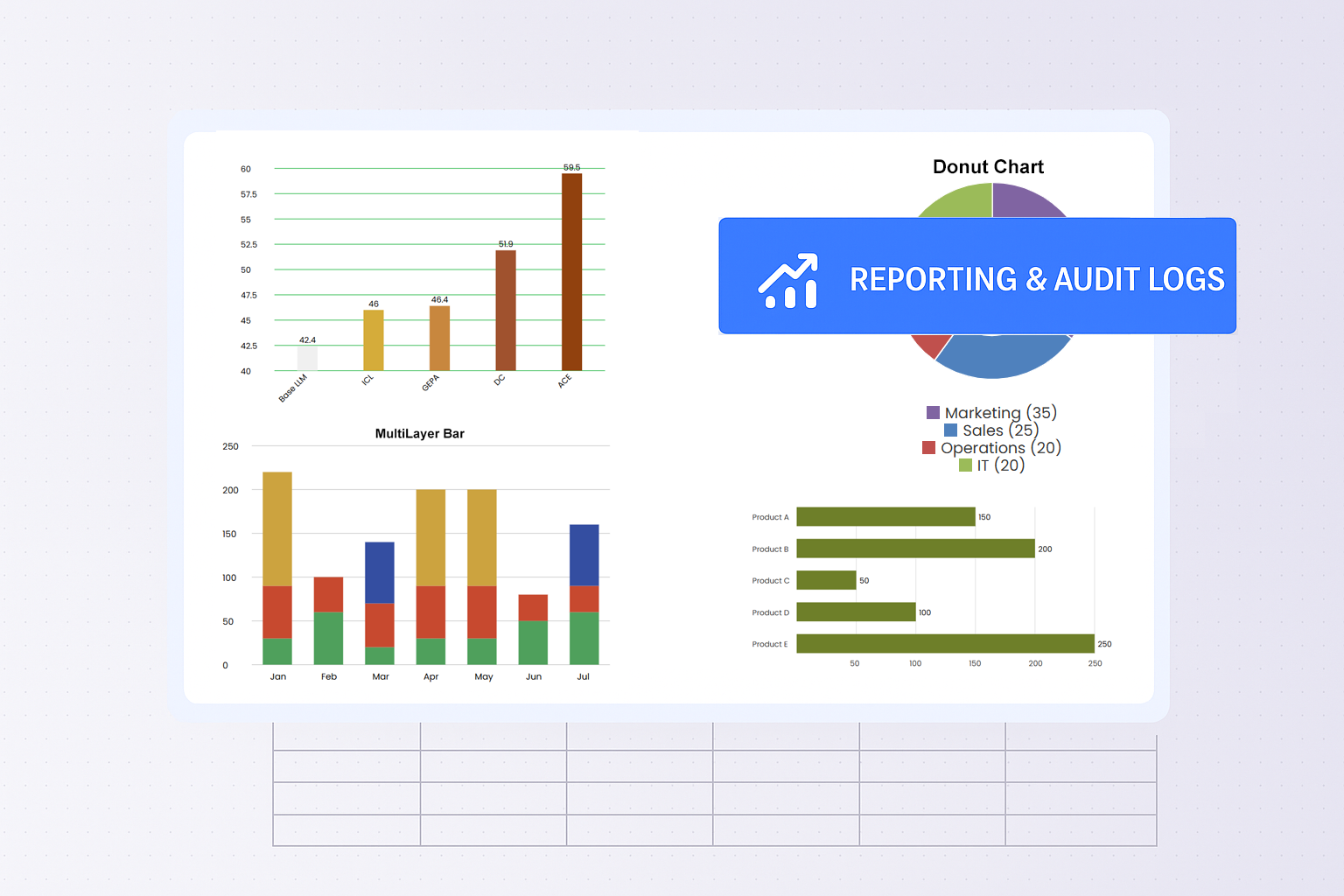Click the Product C horizontal bar

[x=826, y=580]
